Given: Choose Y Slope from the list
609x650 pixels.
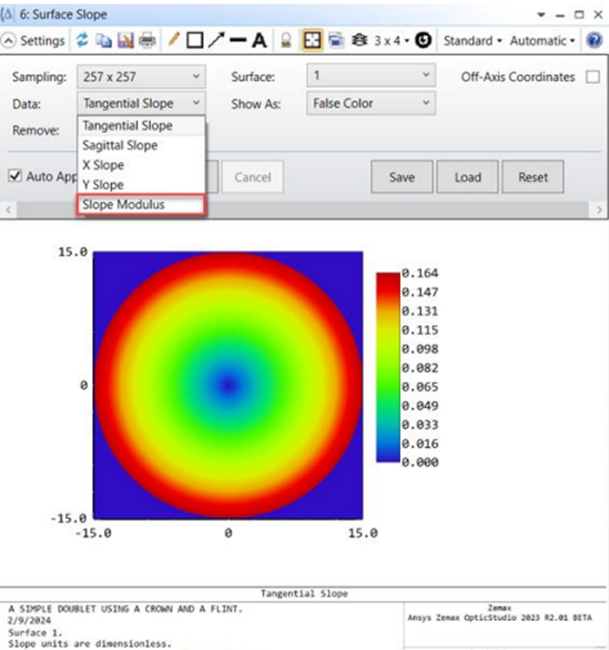Looking at the screenshot, I should coord(141,185).
